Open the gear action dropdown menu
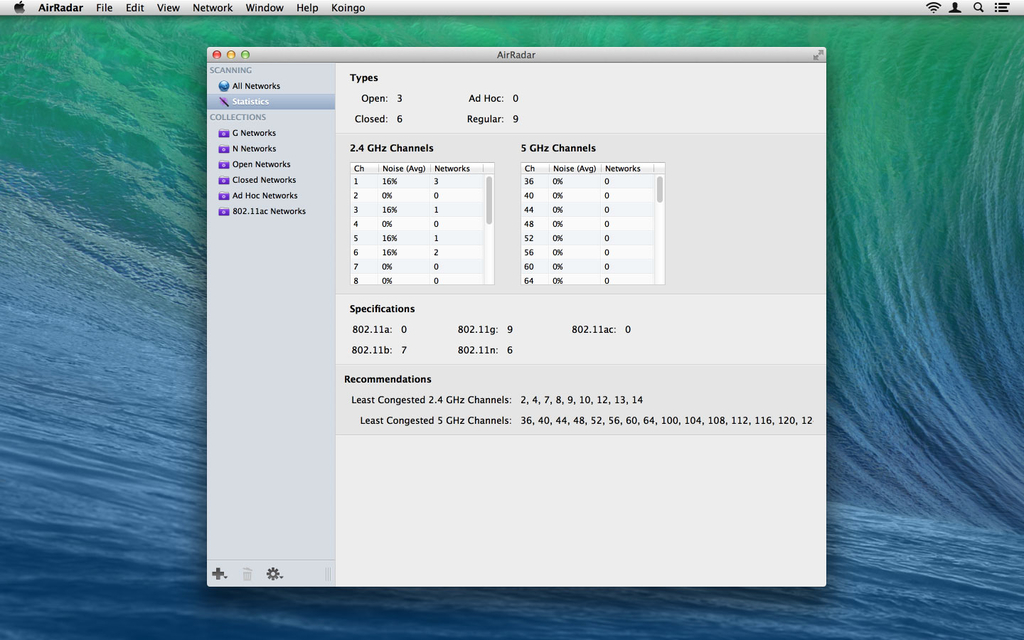This screenshot has width=1024, height=640. click(x=274, y=574)
